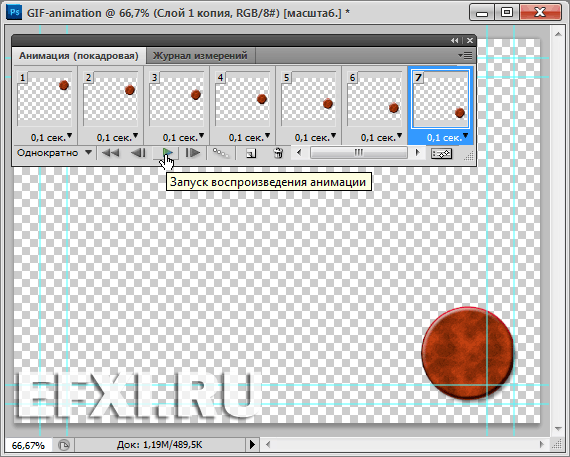Open animation panel options menu
Viewport: 570px width, 457px height.
pyautogui.click(x=465, y=56)
